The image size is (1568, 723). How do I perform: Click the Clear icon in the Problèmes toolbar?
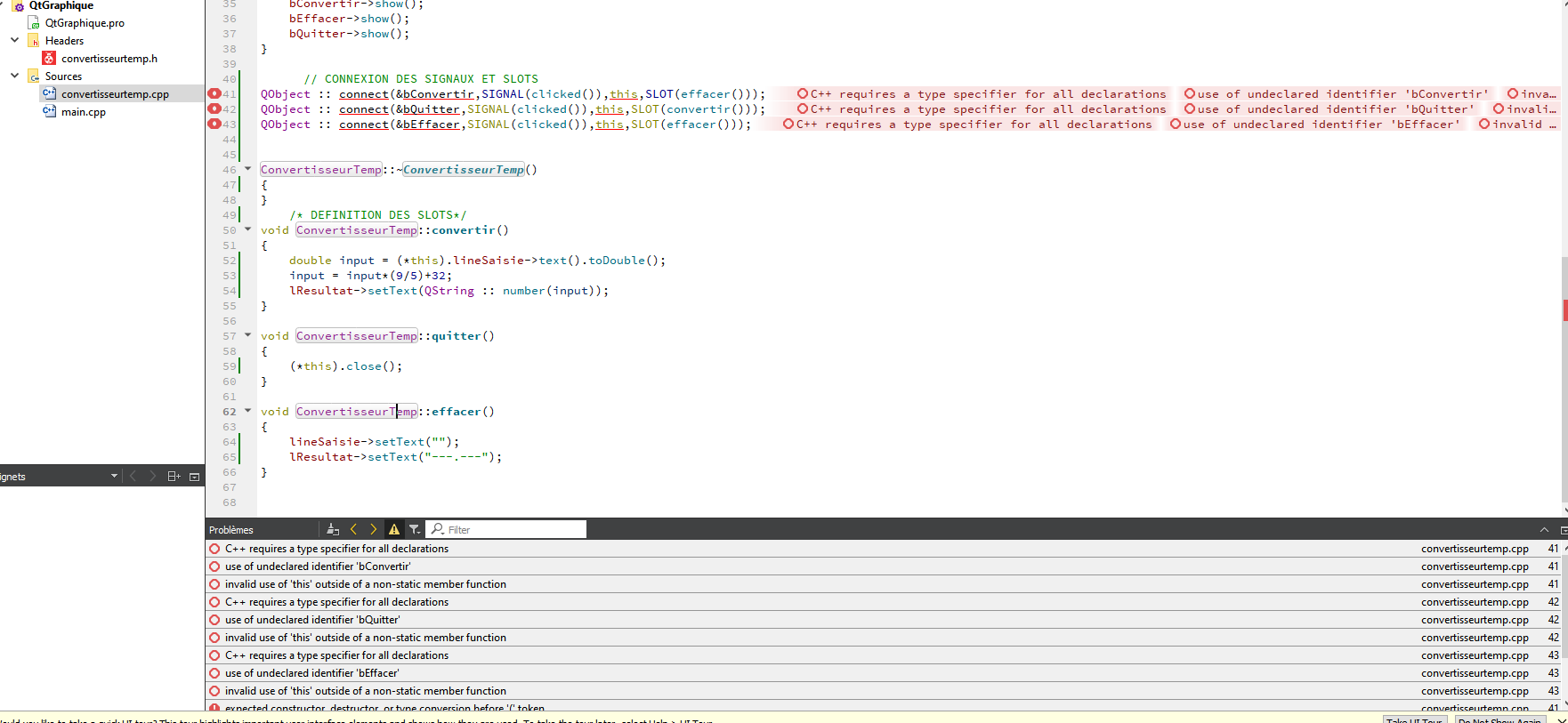click(x=333, y=529)
